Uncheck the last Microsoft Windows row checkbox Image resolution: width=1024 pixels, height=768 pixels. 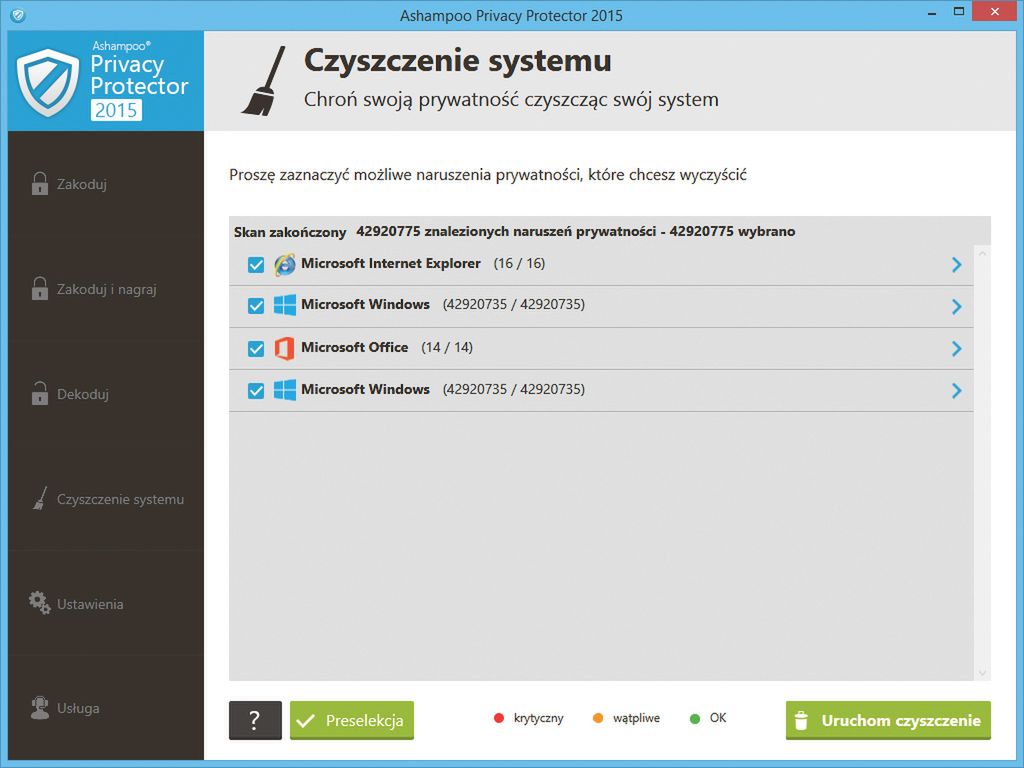[x=256, y=391]
